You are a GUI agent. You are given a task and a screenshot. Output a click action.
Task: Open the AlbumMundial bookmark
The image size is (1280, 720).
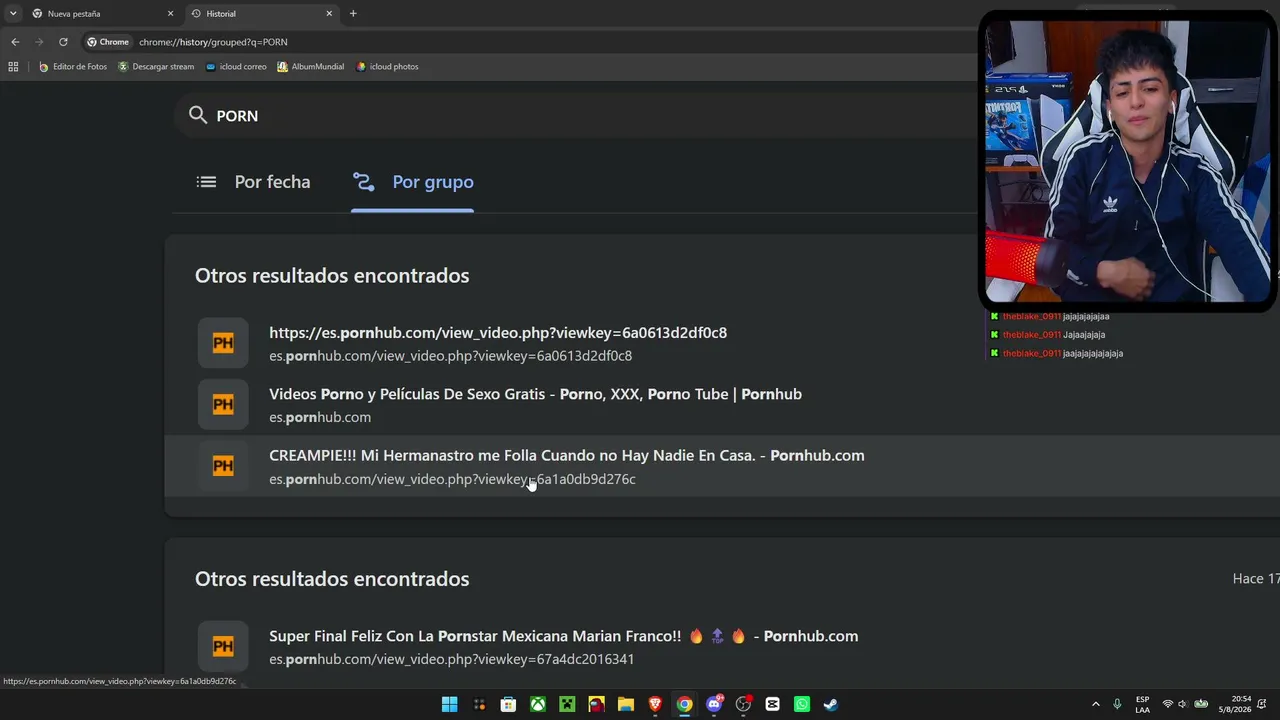click(310, 67)
